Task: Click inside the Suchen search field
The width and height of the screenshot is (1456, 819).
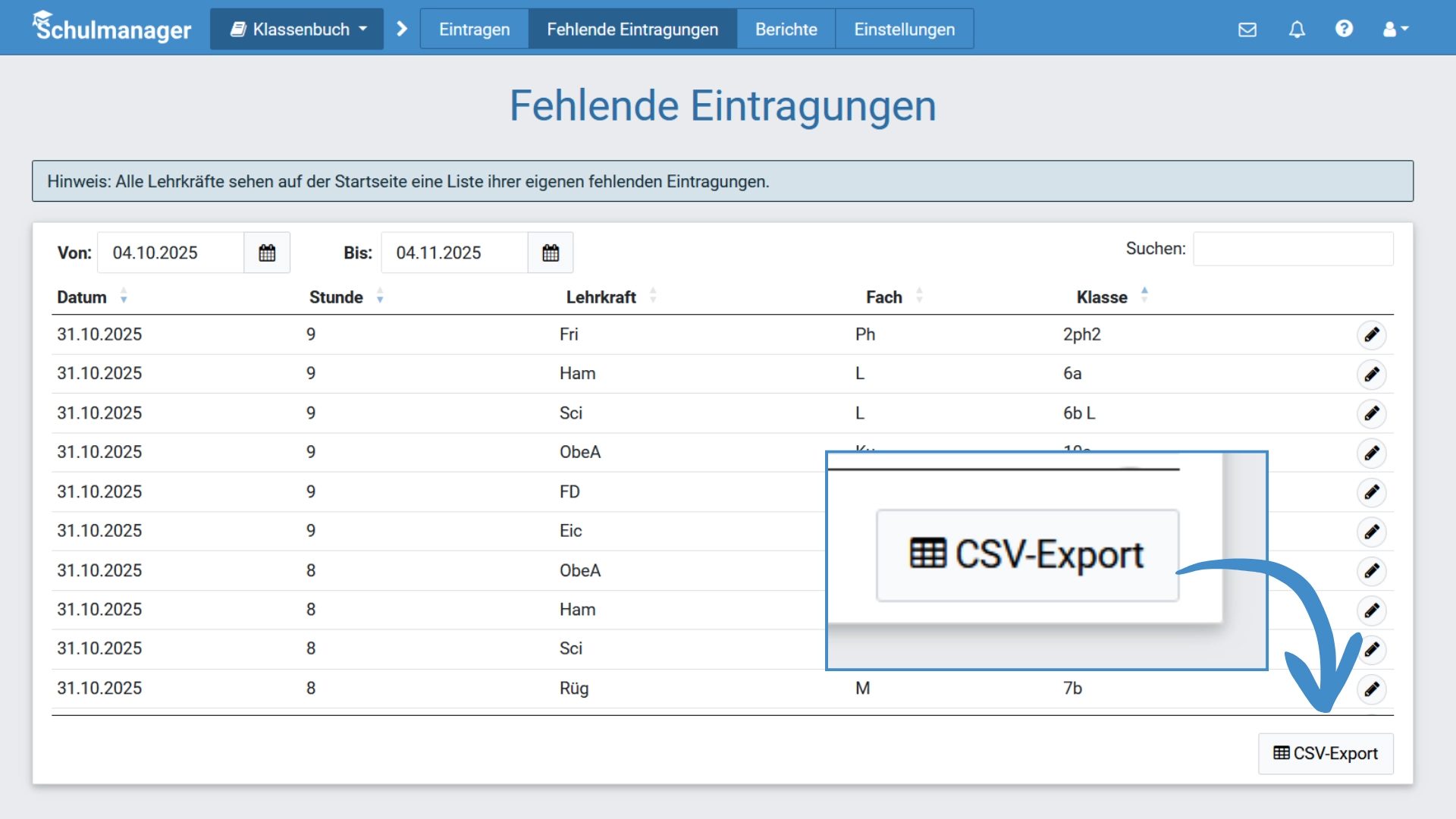Action: (1292, 249)
